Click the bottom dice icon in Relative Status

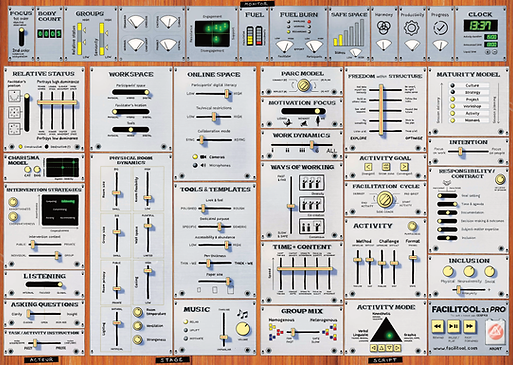tap(14, 129)
